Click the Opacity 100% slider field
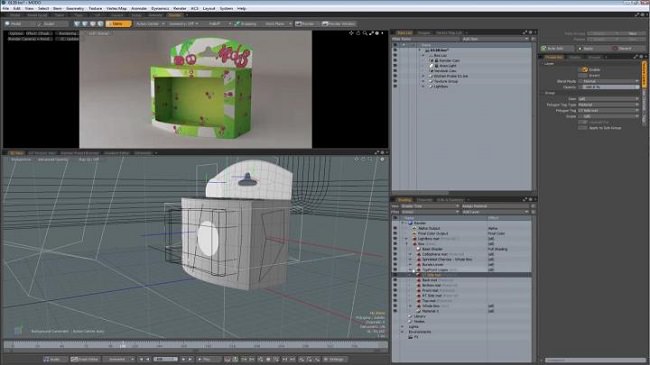The image size is (650, 365). (610, 87)
